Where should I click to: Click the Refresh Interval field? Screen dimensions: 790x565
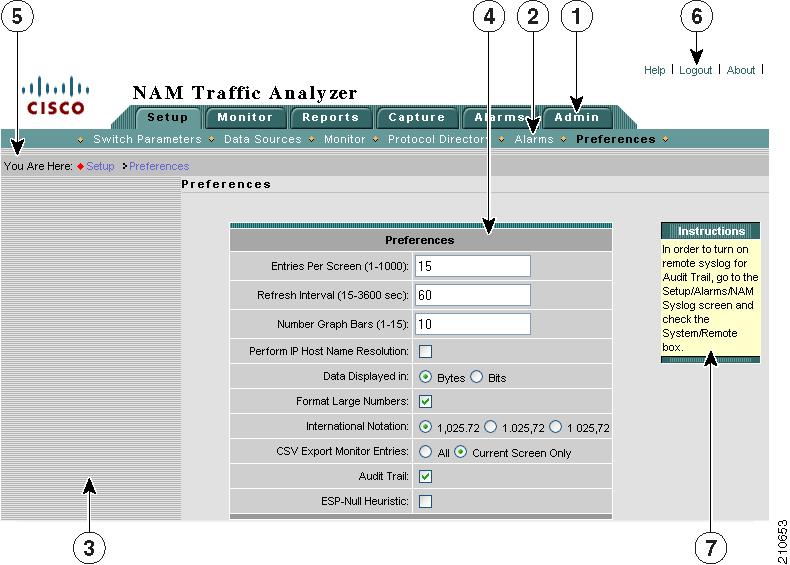point(473,295)
